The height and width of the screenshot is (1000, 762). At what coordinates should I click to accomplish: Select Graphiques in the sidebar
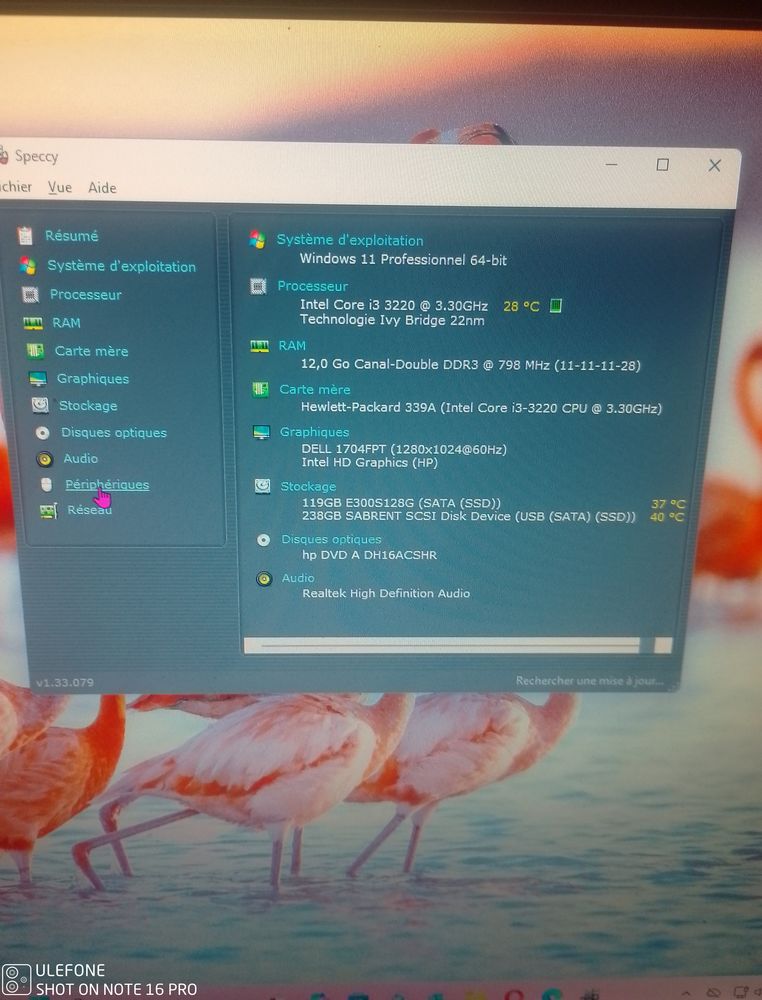pyautogui.click(x=93, y=379)
